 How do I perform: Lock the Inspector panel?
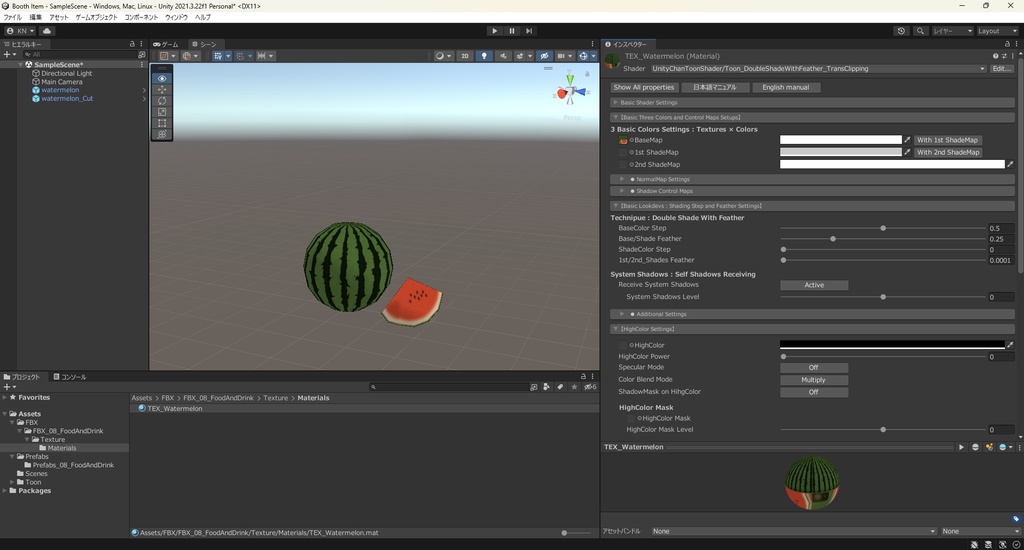[1007, 44]
